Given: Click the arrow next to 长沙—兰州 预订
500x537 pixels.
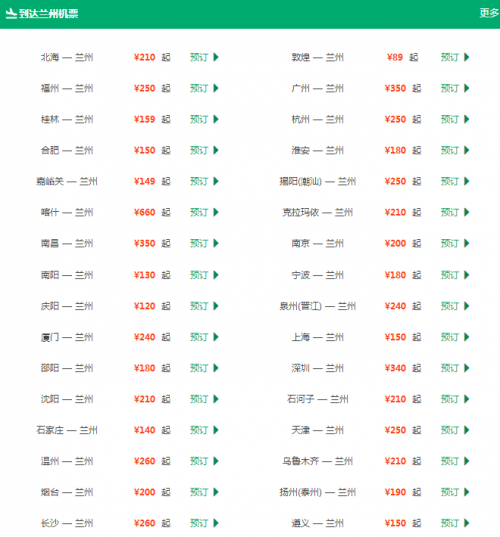Looking at the screenshot, I should (216, 523).
